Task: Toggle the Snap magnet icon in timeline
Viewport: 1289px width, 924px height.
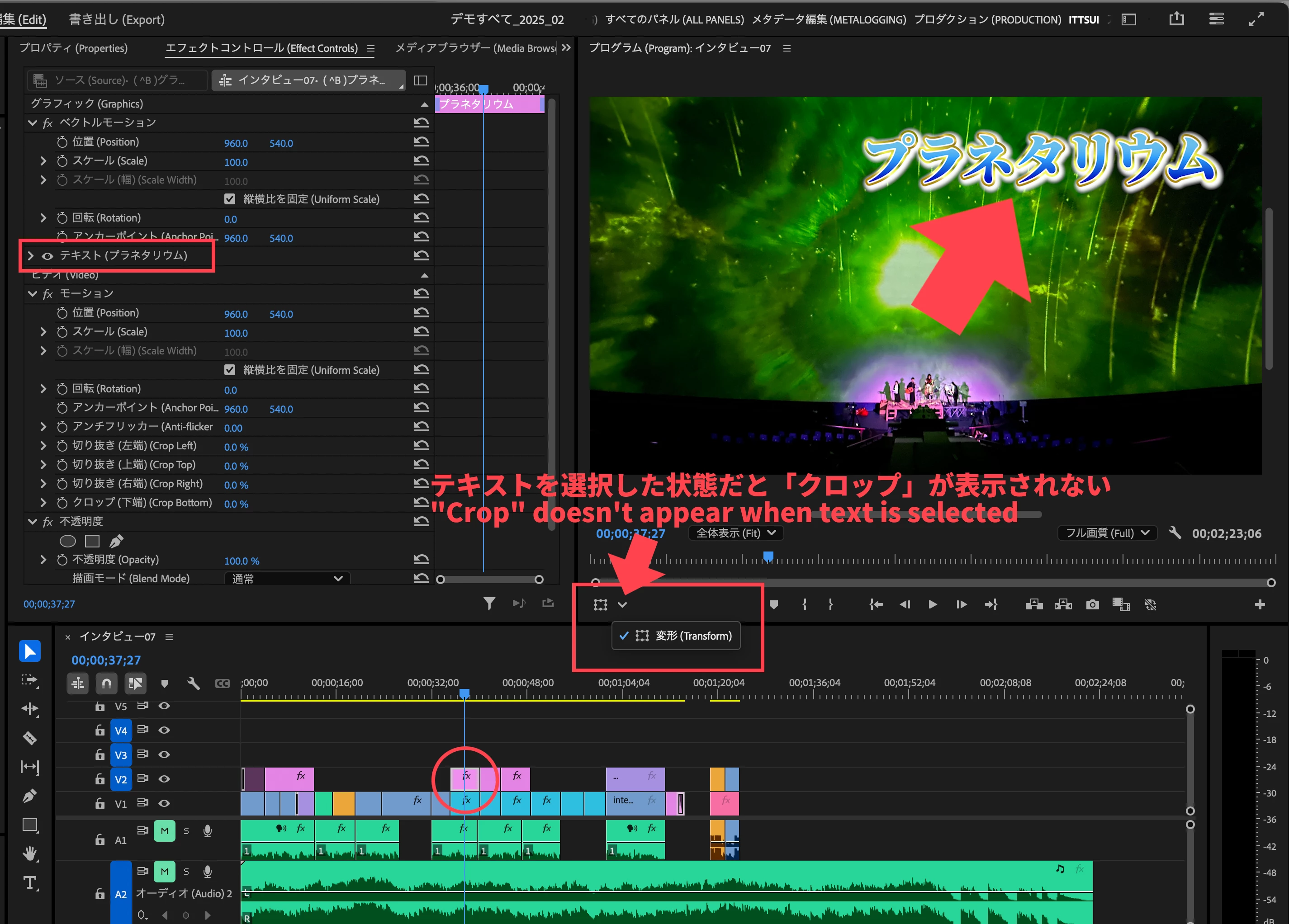Action: tap(106, 683)
